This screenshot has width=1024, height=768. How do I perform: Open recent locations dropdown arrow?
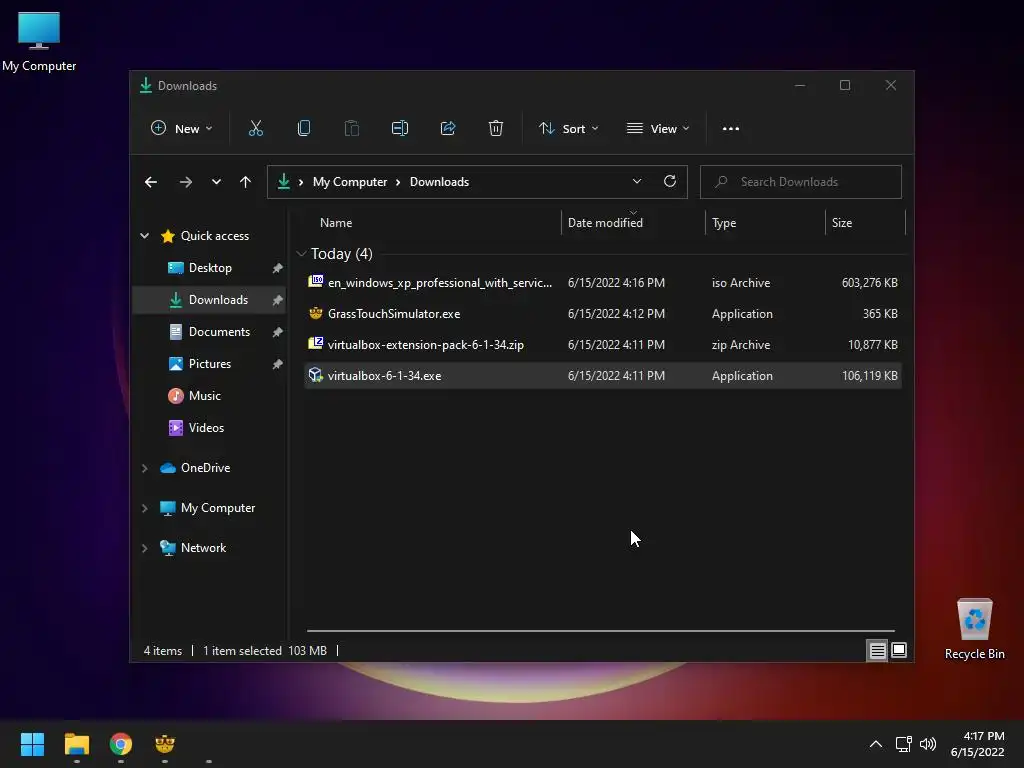click(216, 182)
